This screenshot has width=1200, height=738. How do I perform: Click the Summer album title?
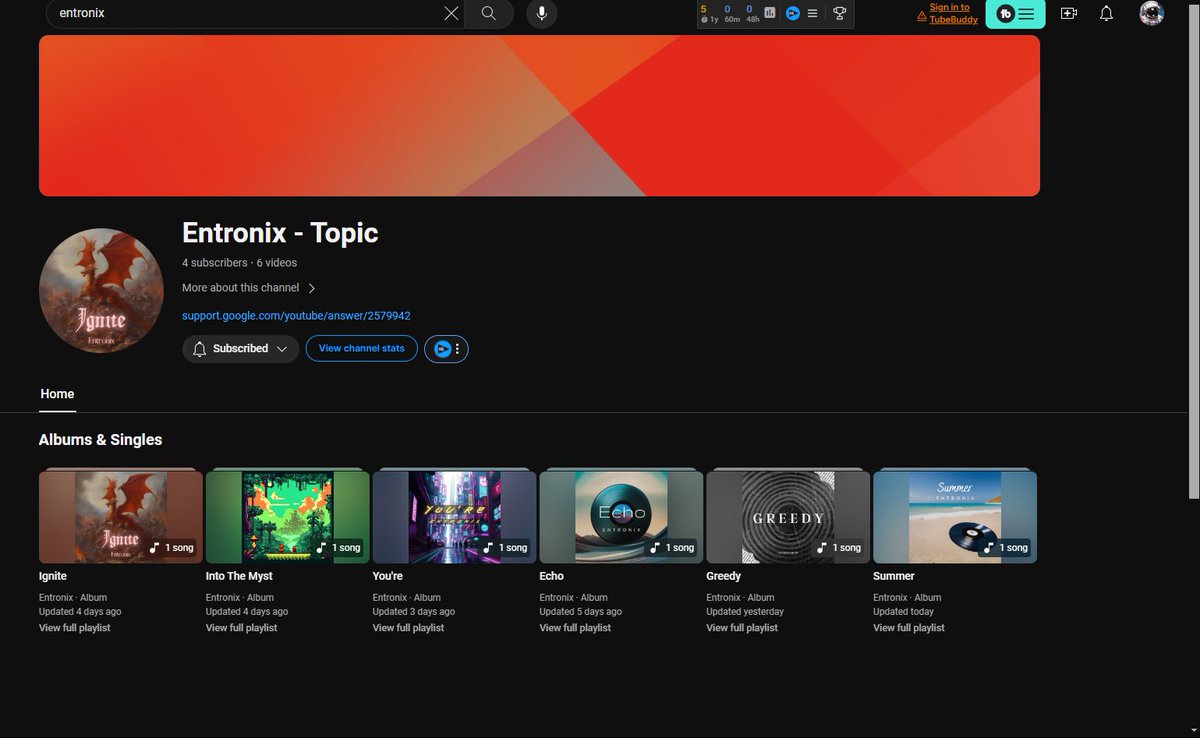[x=894, y=576]
